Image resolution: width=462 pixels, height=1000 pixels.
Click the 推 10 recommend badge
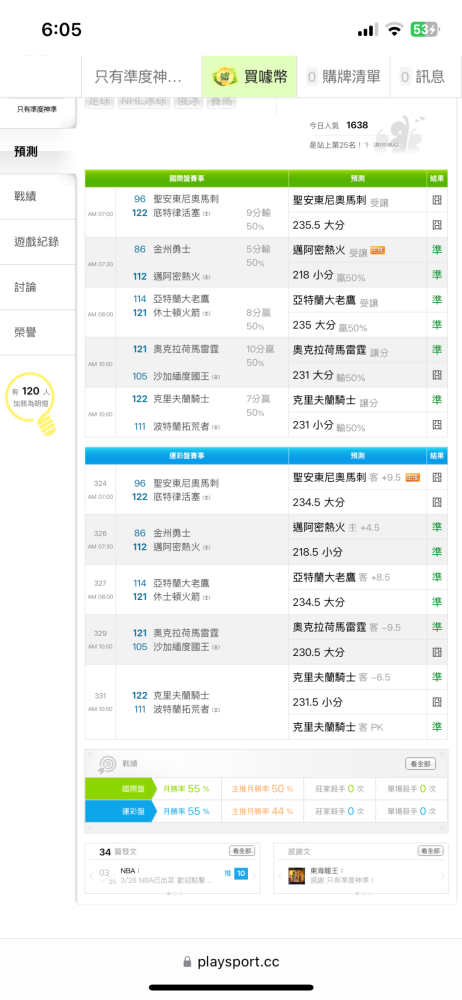tap(235, 873)
